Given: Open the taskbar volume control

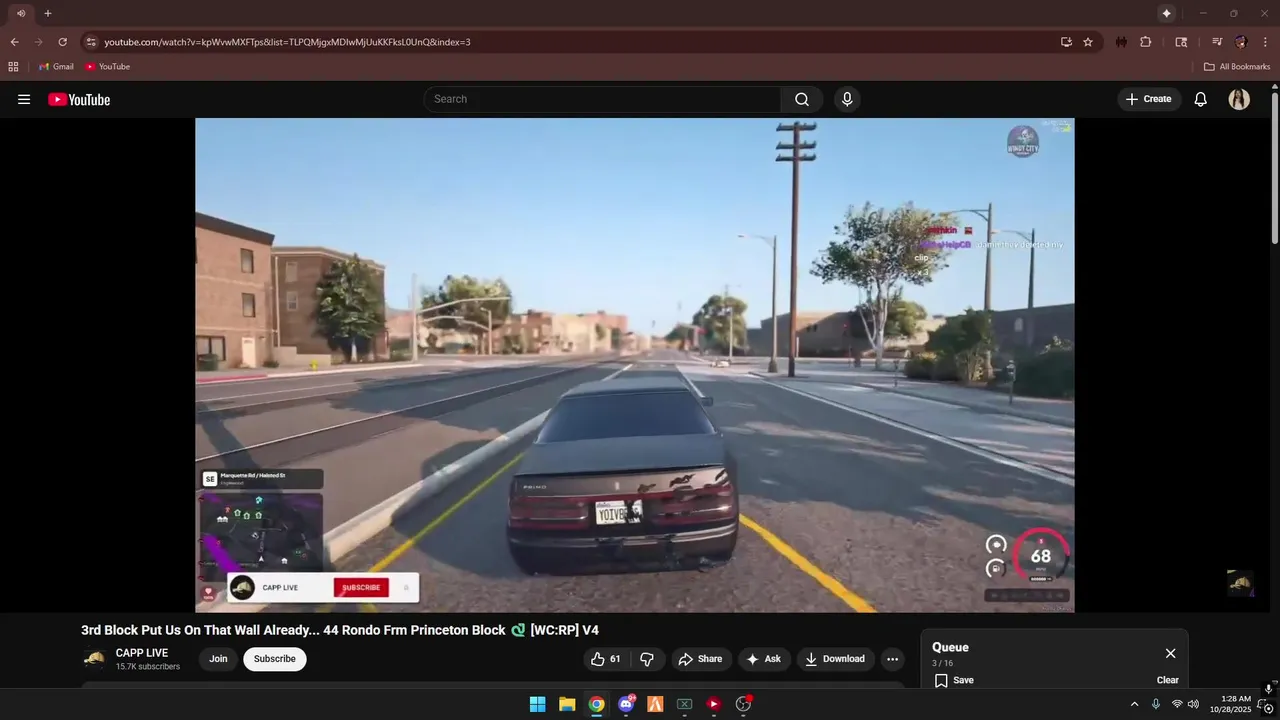Looking at the screenshot, I should coord(1193,704).
